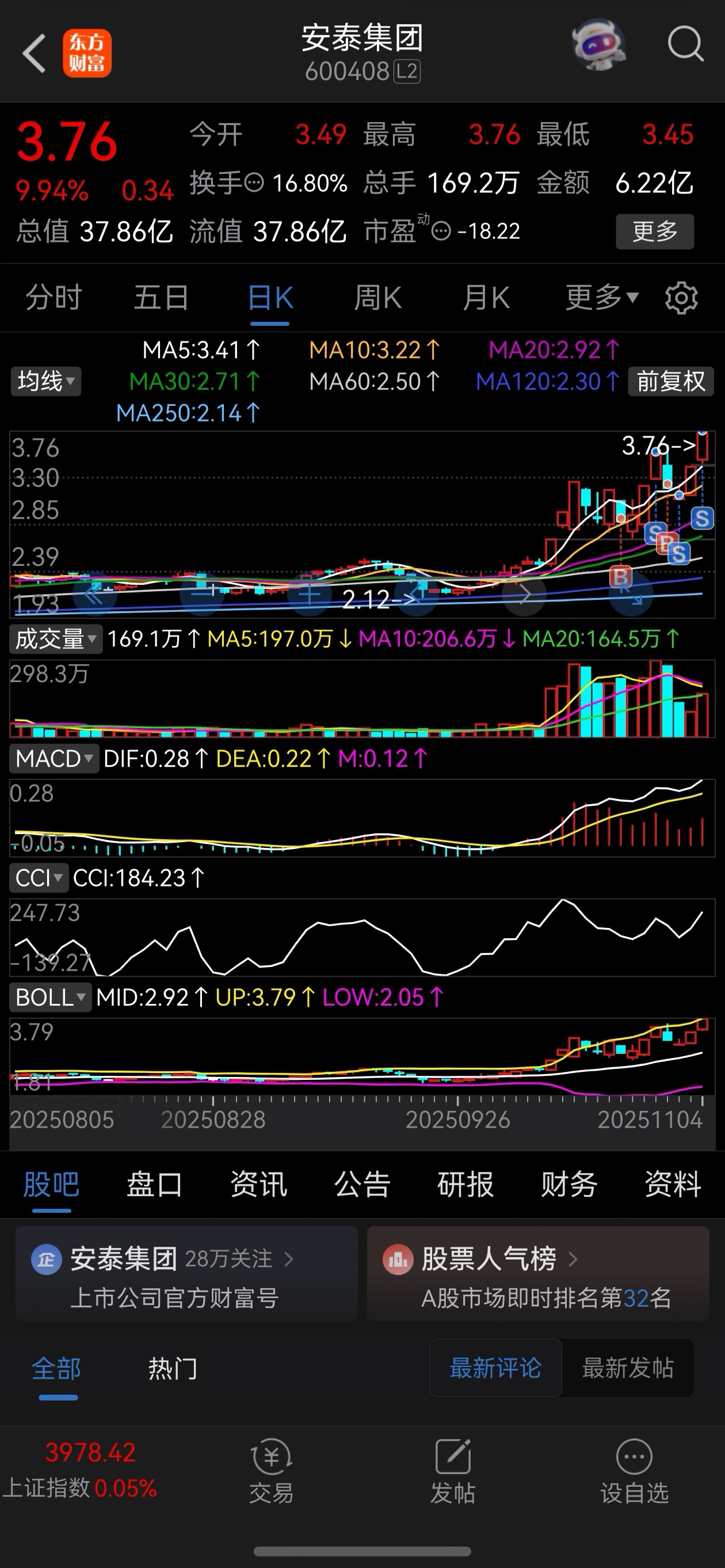Select 全部 posts filter
The width and height of the screenshot is (725, 1568).
[56, 1369]
